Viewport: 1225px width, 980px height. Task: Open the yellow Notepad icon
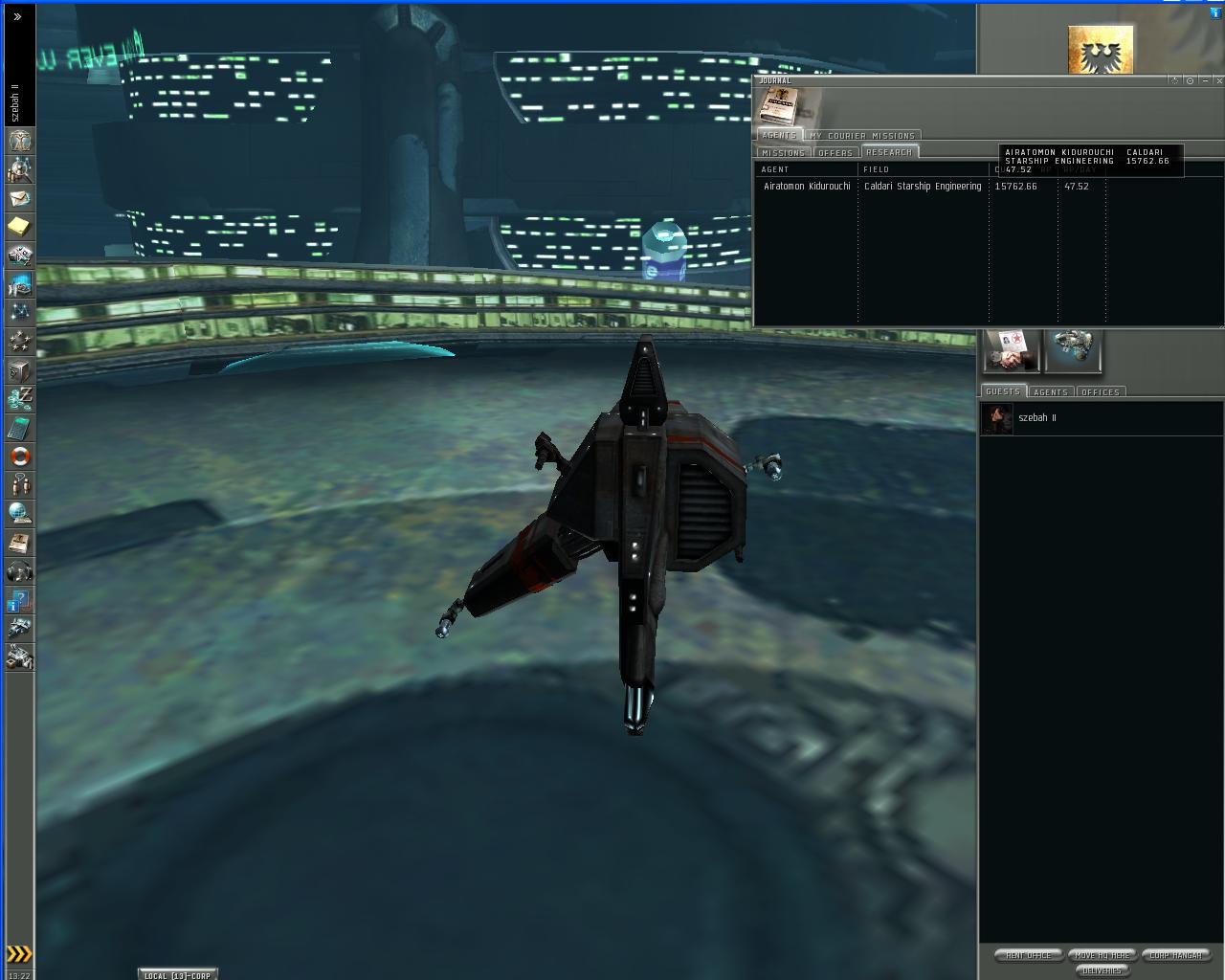pos(19,227)
